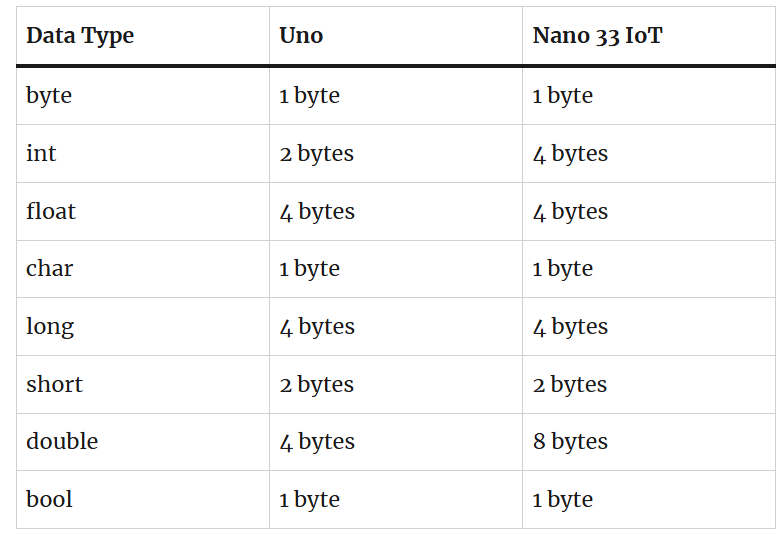Click the Uno column header
Screen dimensions: 781x535
tap(301, 36)
